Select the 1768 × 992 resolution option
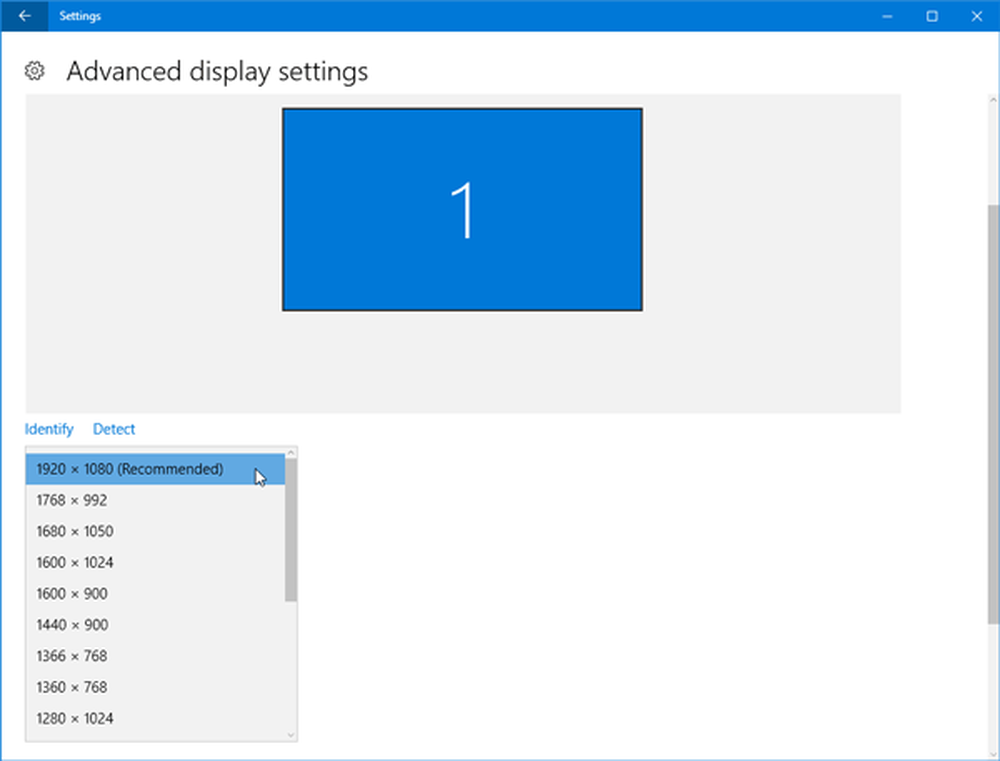Screen dimensions: 1000x761 coord(72,500)
